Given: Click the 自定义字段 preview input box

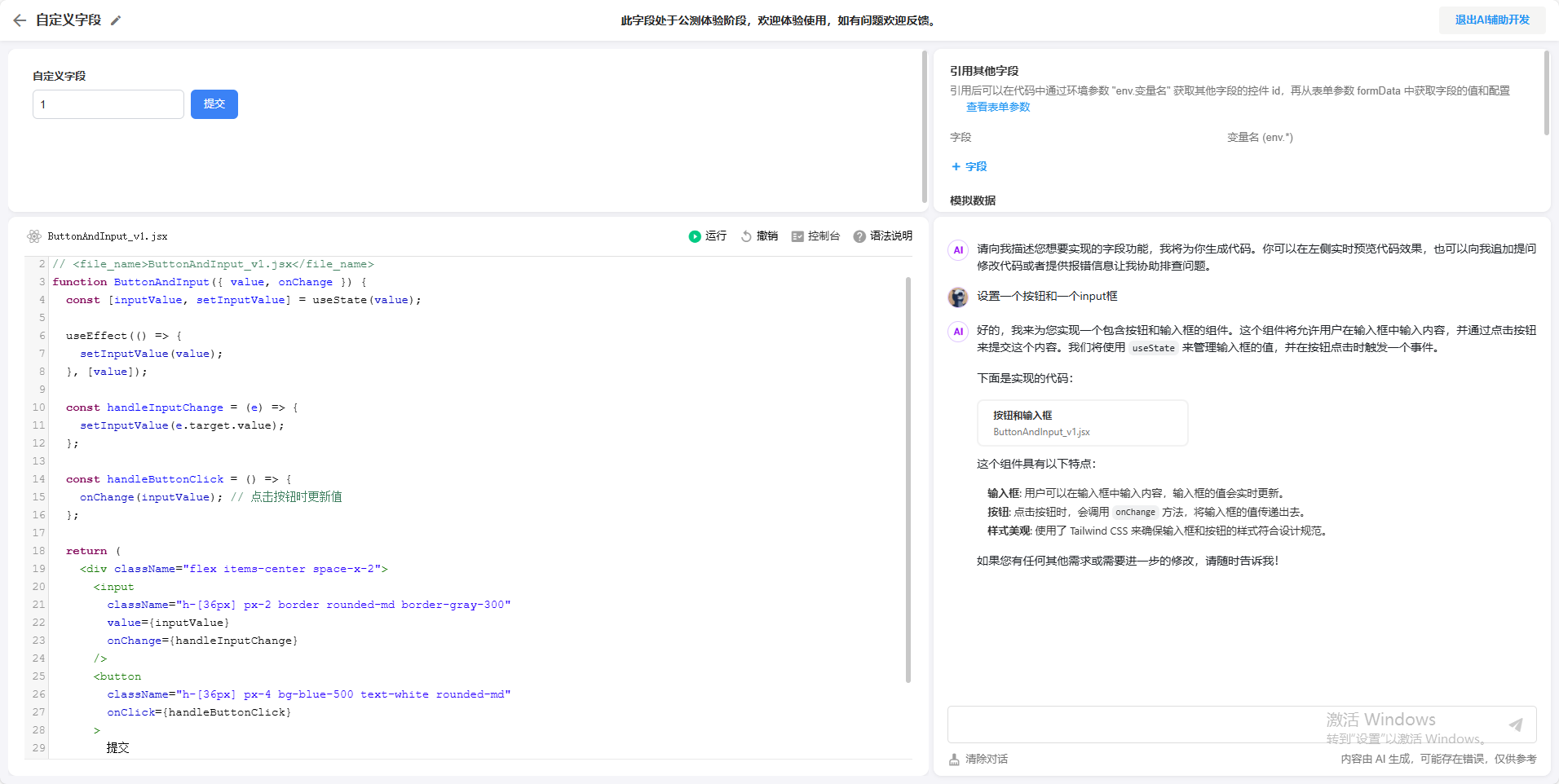Looking at the screenshot, I should 108,104.
